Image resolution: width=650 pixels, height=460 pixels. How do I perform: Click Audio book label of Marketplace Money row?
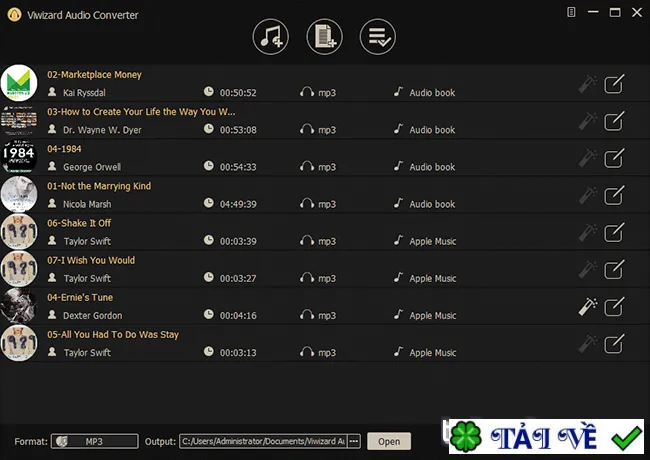click(x=432, y=93)
